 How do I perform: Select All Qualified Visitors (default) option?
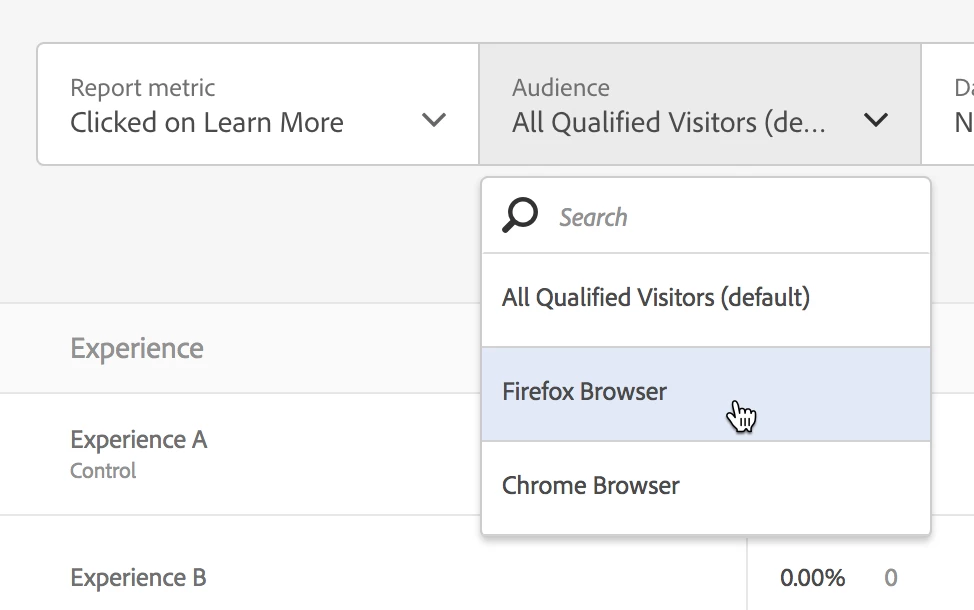click(x=656, y=298)
